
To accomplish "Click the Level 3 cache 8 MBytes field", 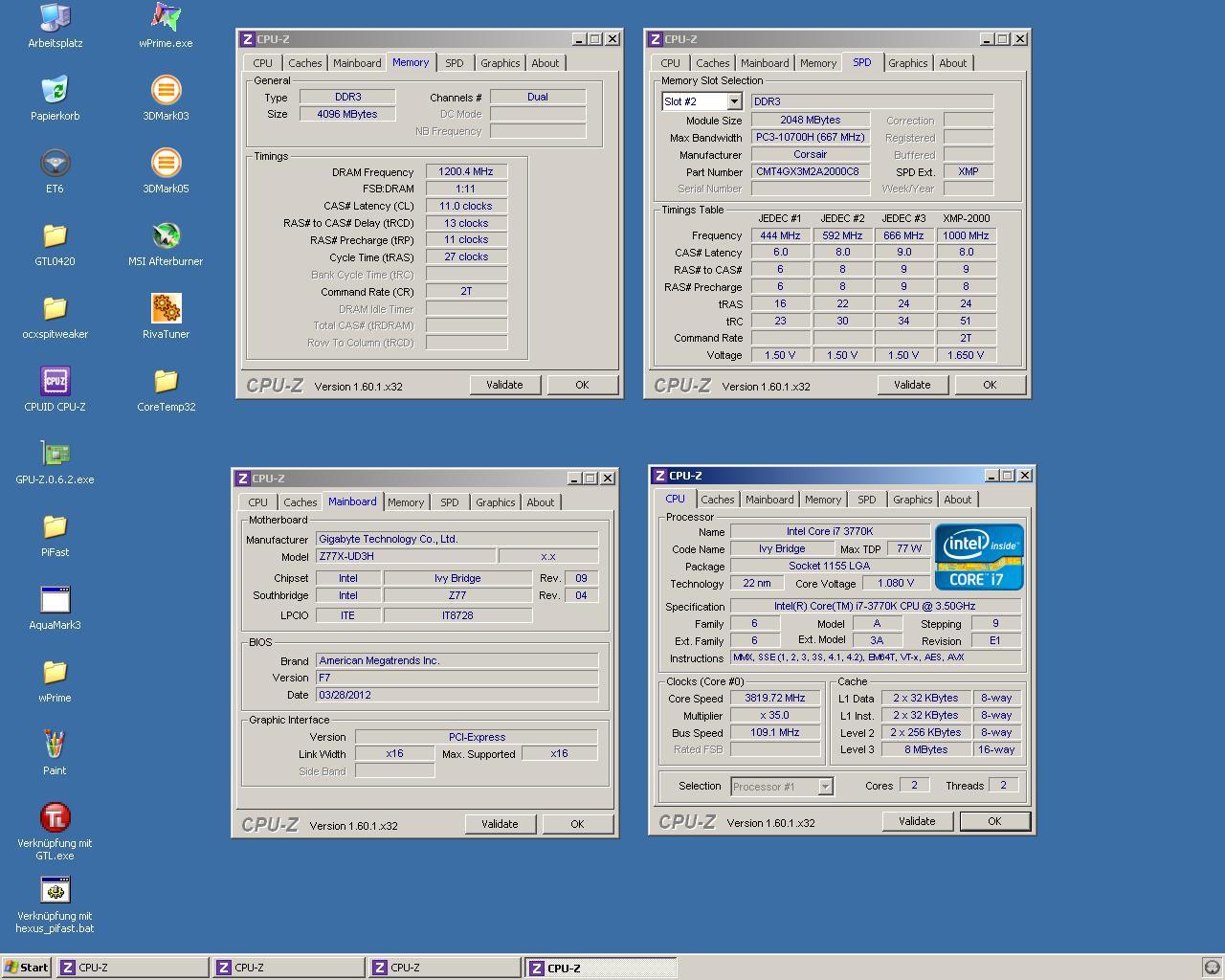I will (x=925, y=750).
